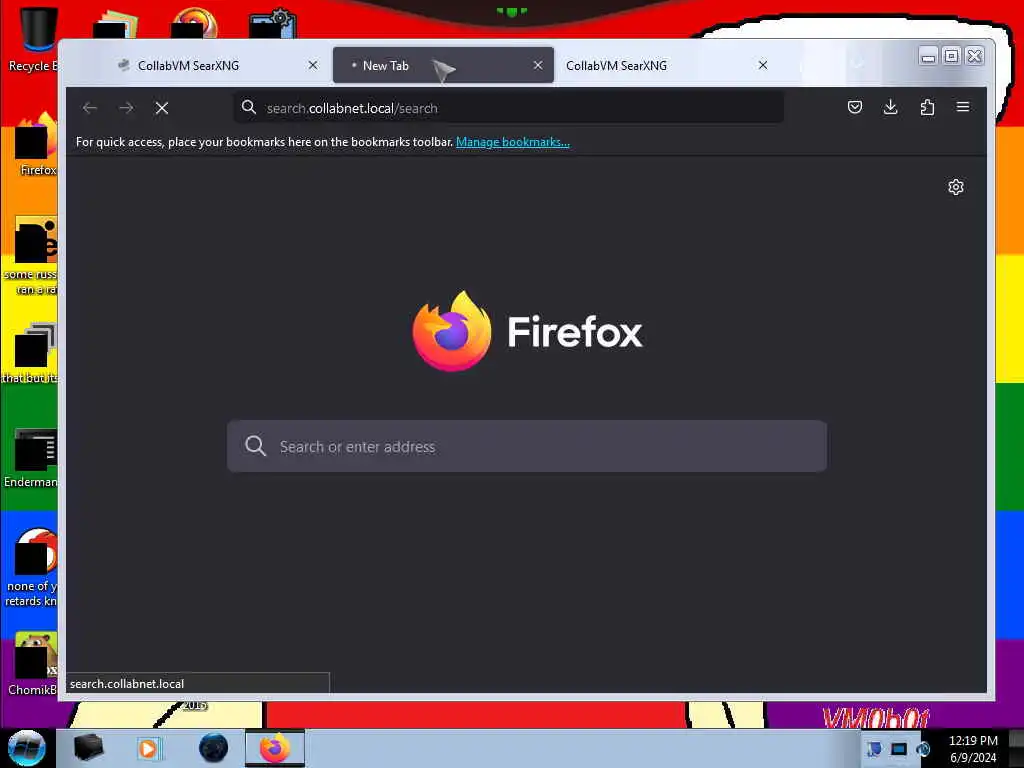Close the last CollabVM SearXNG tab
This screenshot has width=1024, height=768.
point(763,65)
